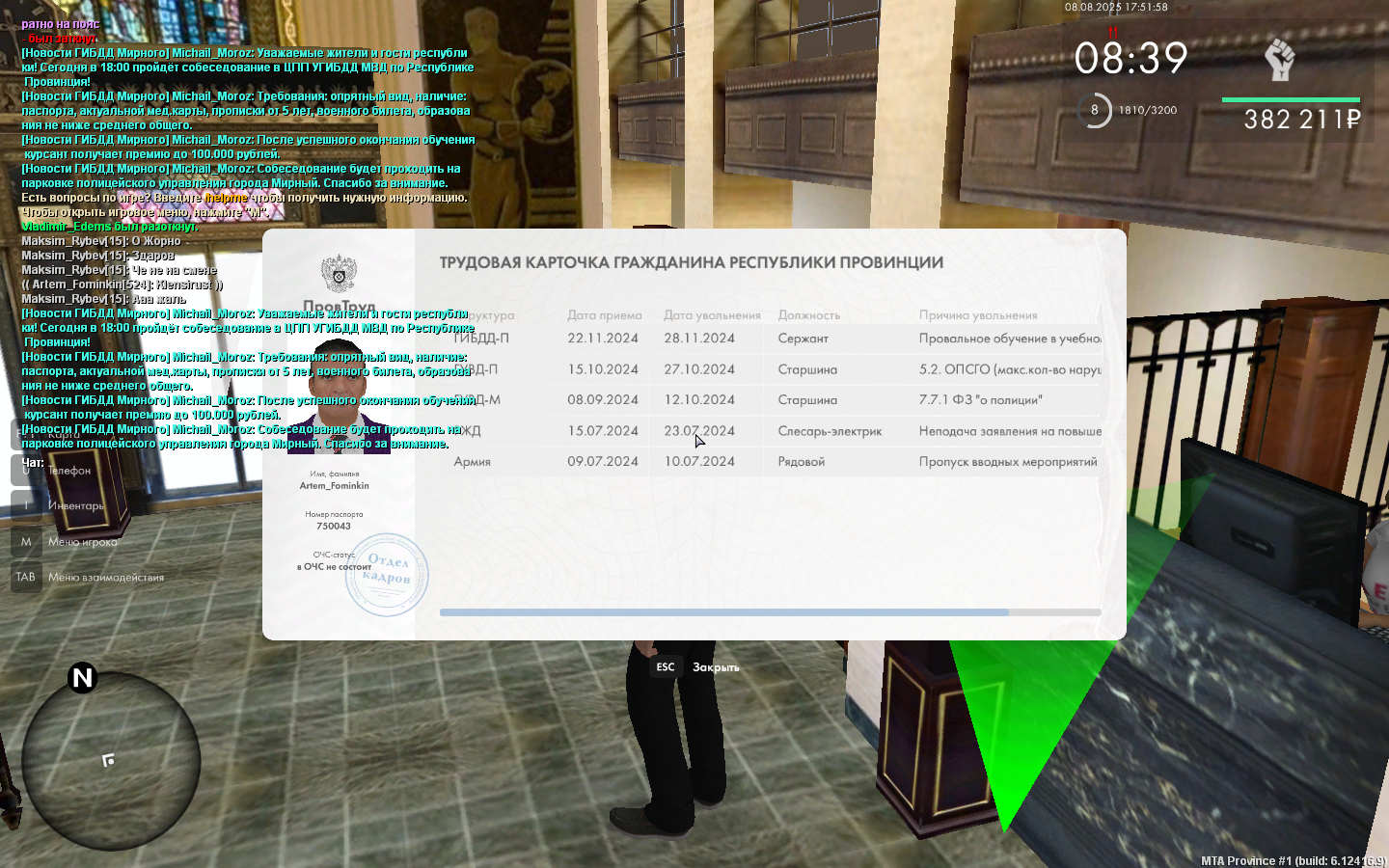Image resolution: width=1389 pixels, height=868 pixels.
Task: Click the horizontal scrollbar under the employment table
Action: pos(770,612)
